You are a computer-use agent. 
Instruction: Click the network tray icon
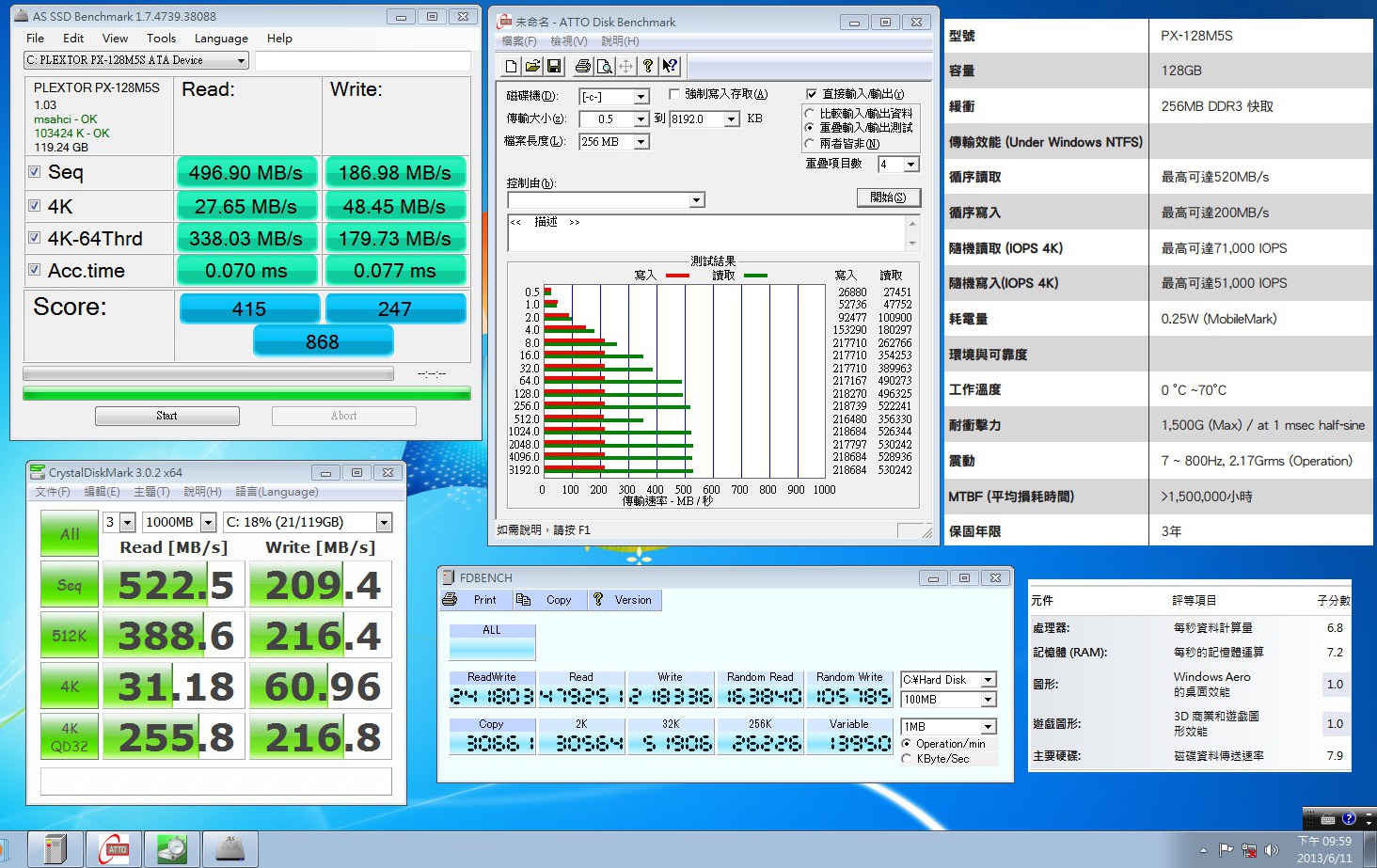click(x=1249, y=850)
